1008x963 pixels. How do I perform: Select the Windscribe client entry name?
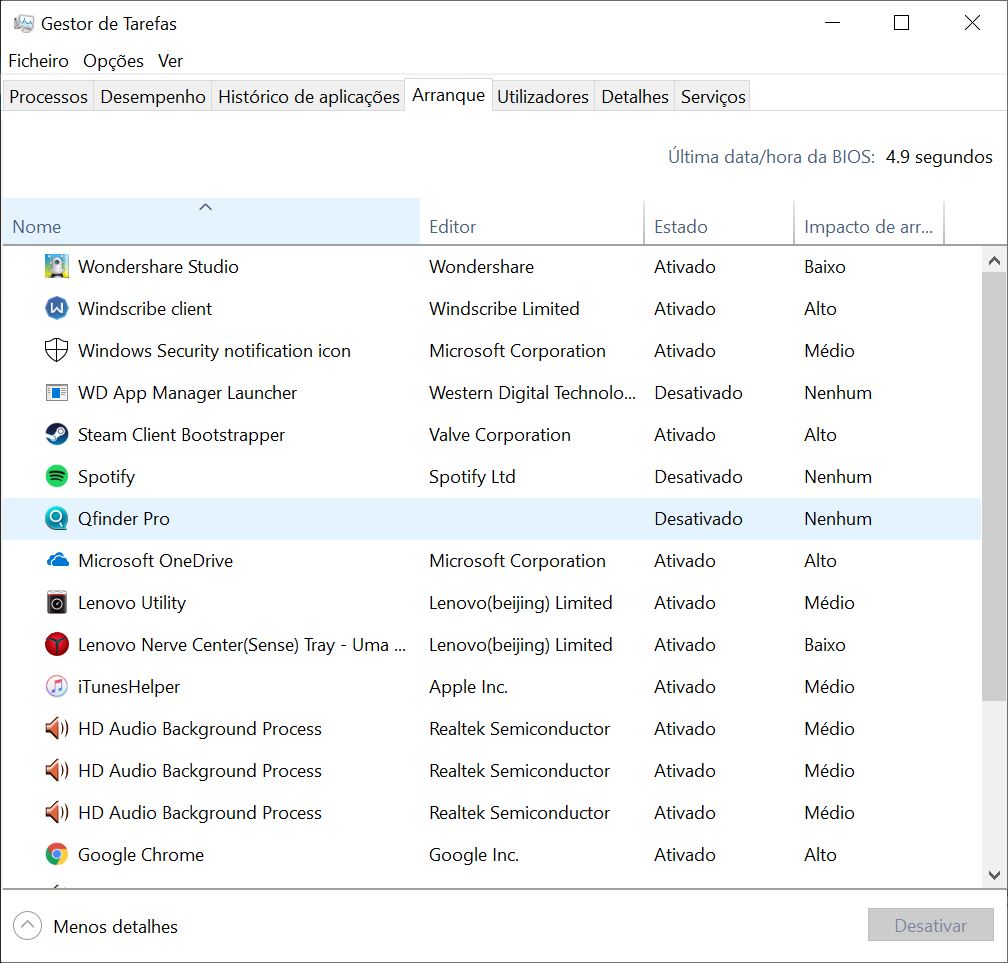[x=145, y=309]
